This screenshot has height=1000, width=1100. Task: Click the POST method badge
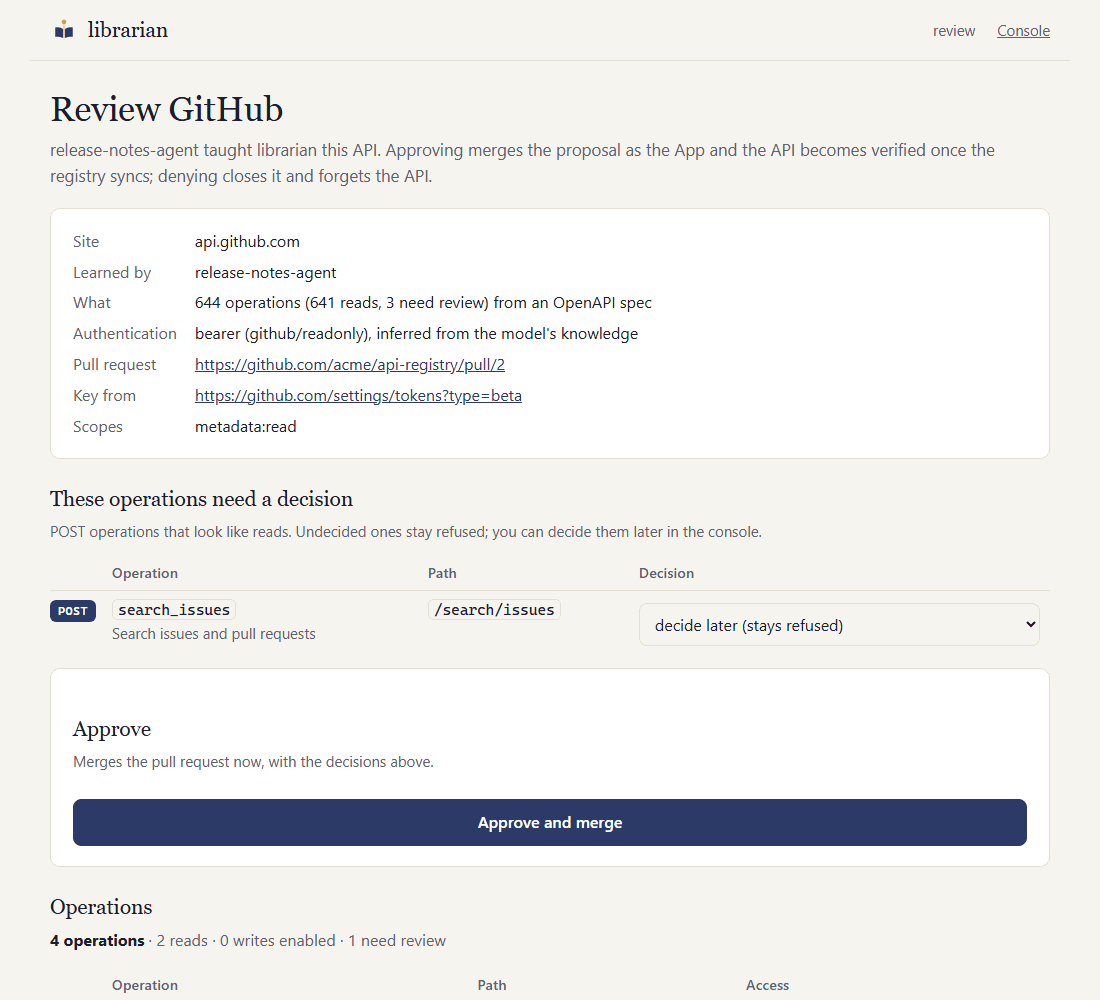coord(72,611)
